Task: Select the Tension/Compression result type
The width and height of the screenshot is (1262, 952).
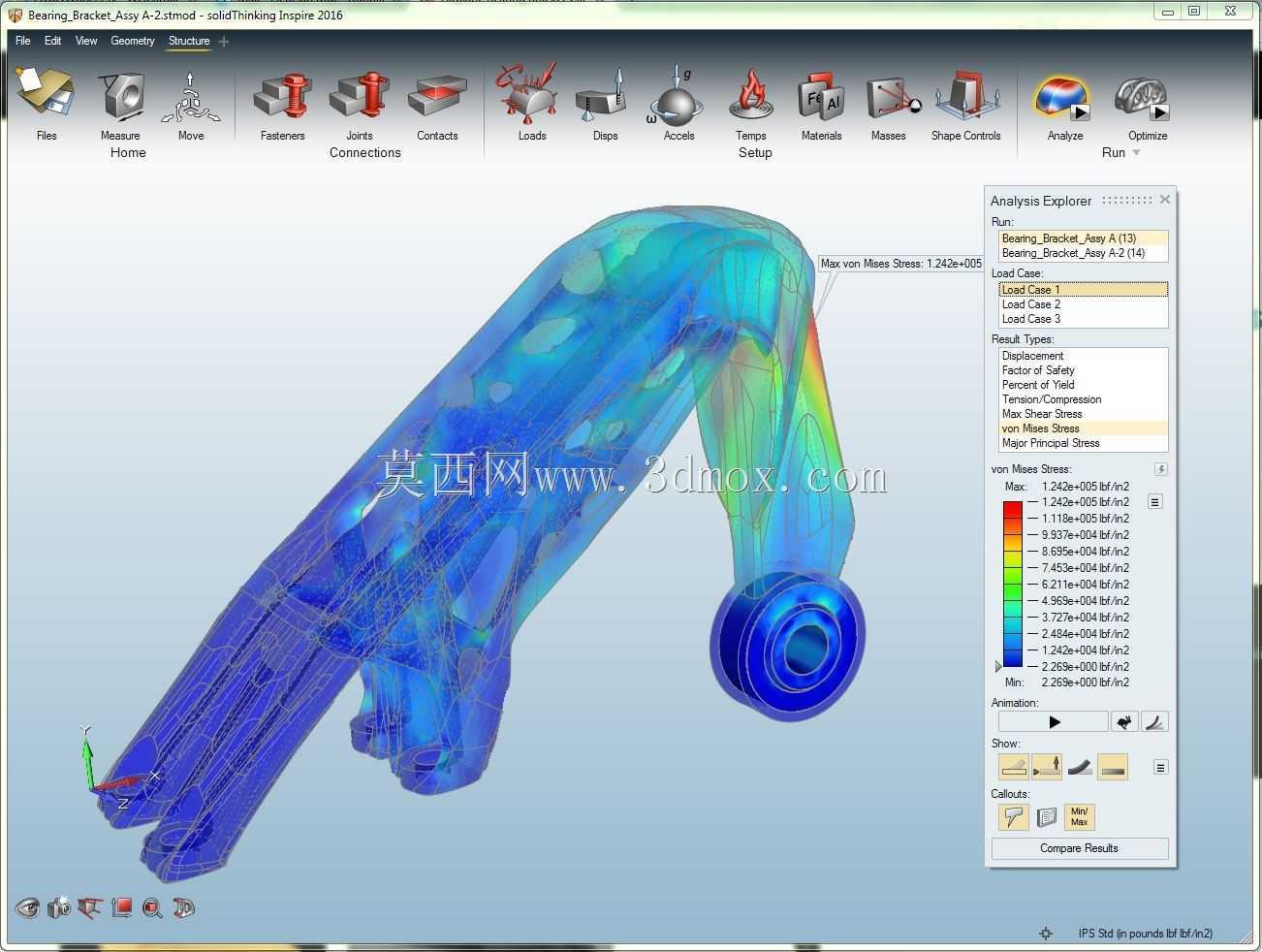Action: (1083, 399)
